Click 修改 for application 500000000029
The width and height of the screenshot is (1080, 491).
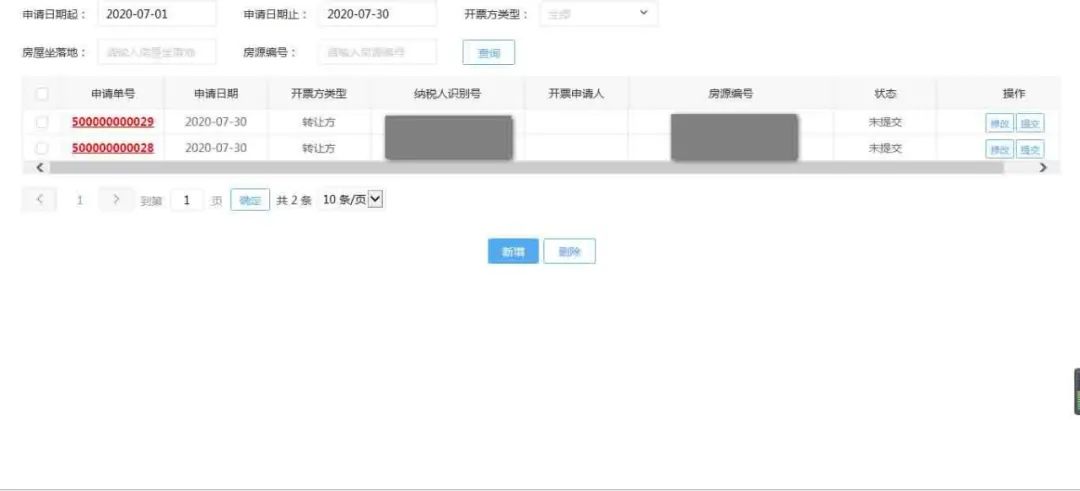coord(999,124)
